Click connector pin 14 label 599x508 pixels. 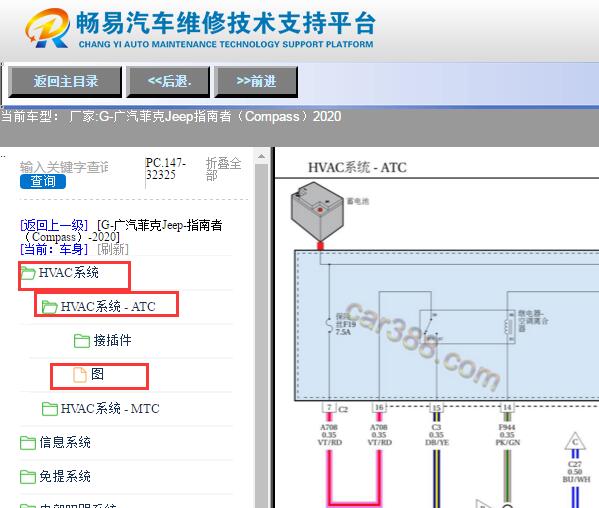pyautogui.click(x=507, y=408)
